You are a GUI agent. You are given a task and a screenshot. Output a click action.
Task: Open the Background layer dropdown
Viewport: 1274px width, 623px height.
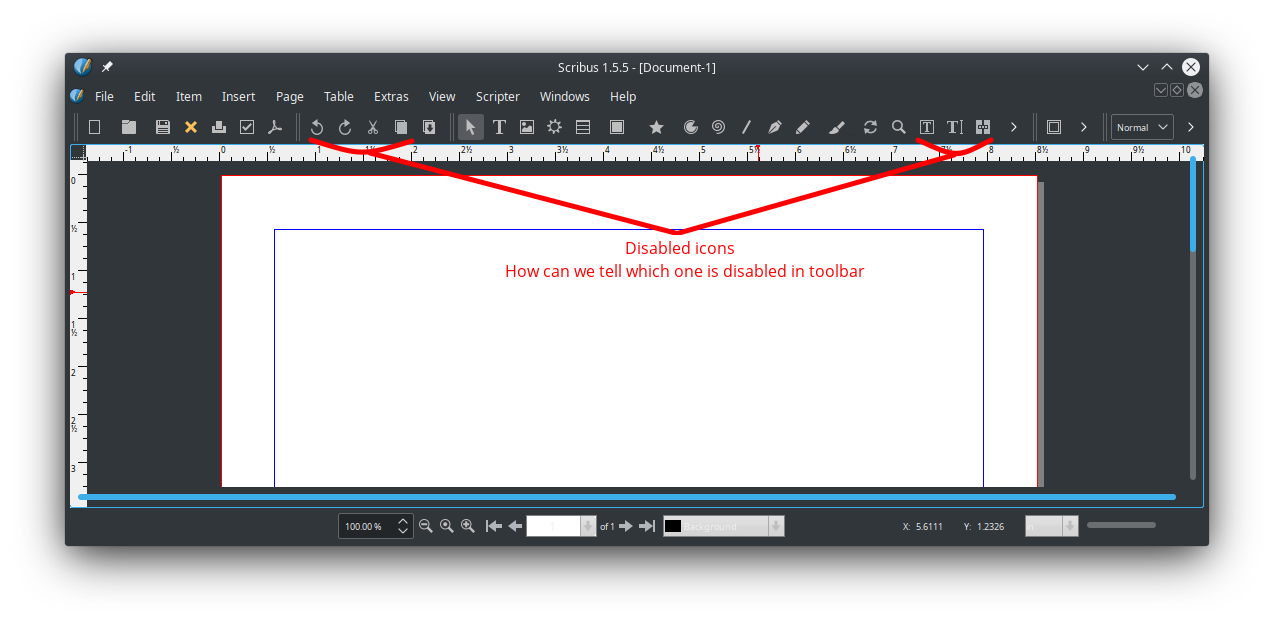tap(724, 526)
